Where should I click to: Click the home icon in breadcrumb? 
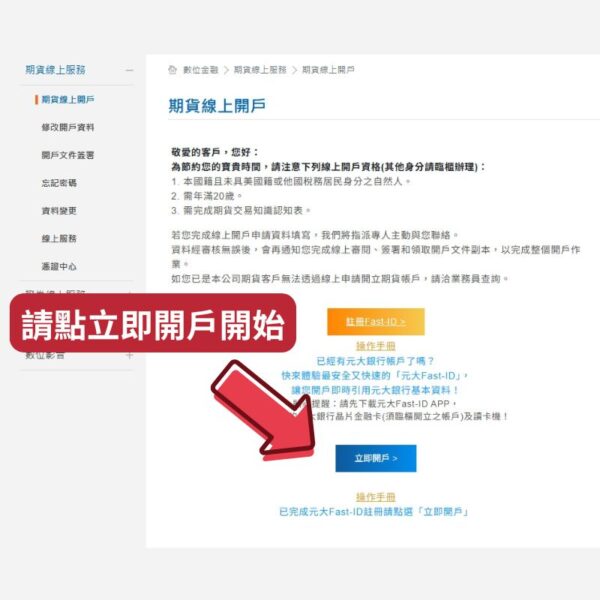click(x=173, y=70)
